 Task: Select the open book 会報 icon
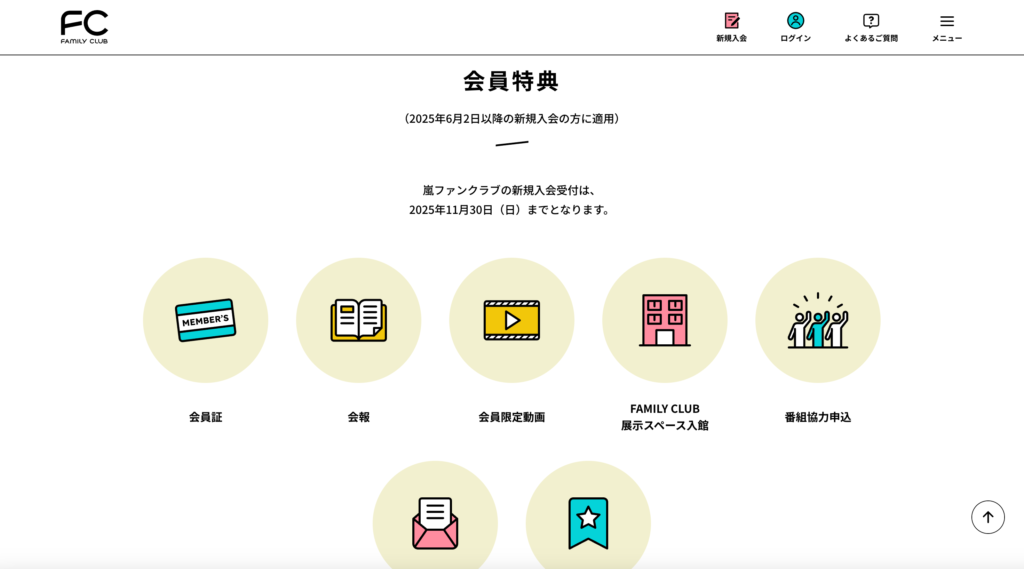359,320
